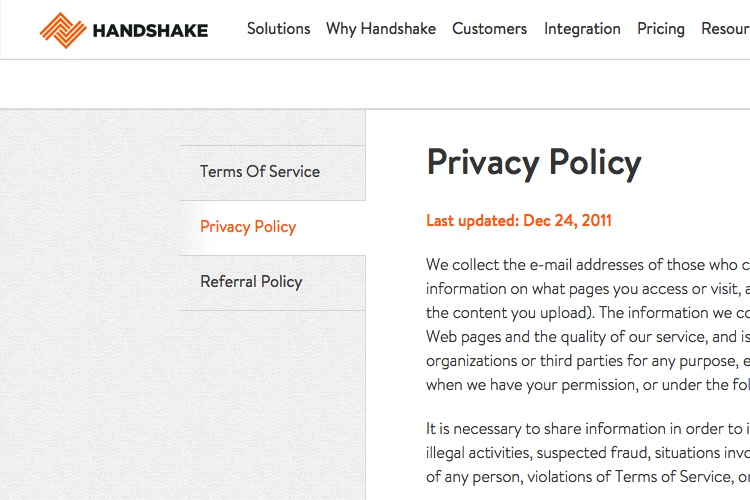The height and width of the screenshot is (500, 750).
Task: Click the line starting 'illegal activities, suspected fraud'
Action: pyautogui.click(x=588, y=453)
